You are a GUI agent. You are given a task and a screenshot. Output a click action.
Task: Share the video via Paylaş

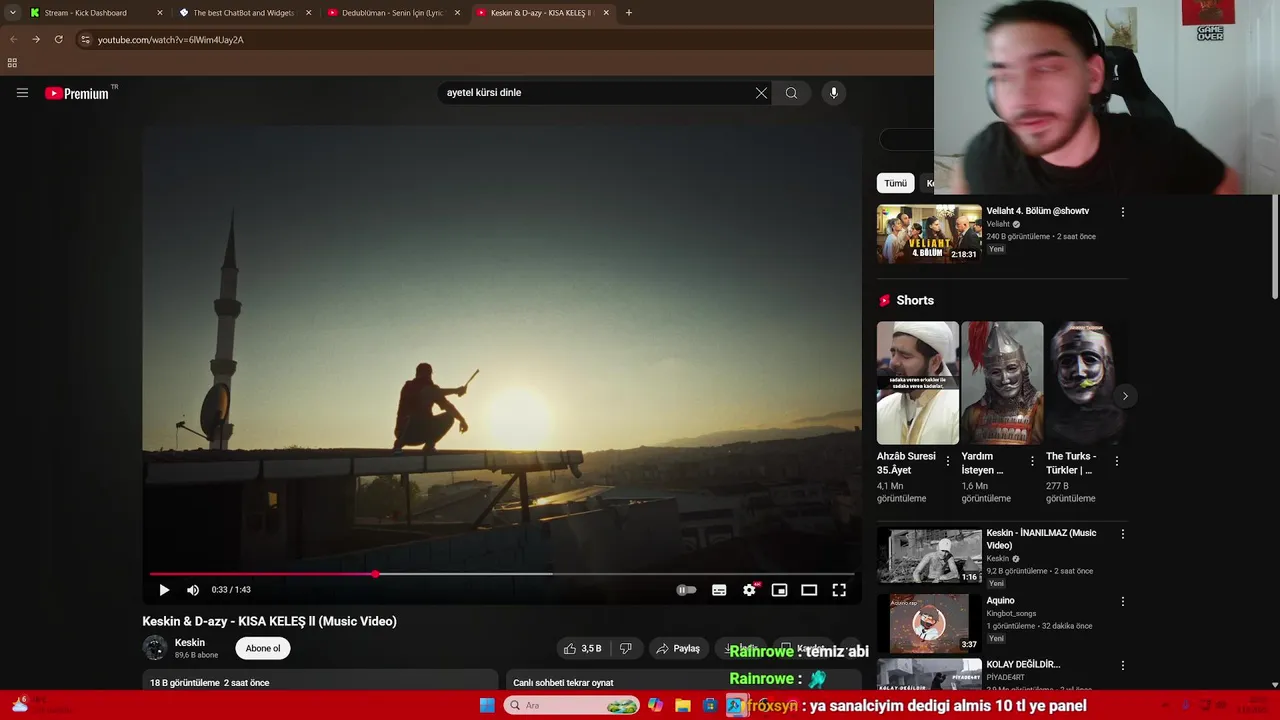tap(677, 648)
